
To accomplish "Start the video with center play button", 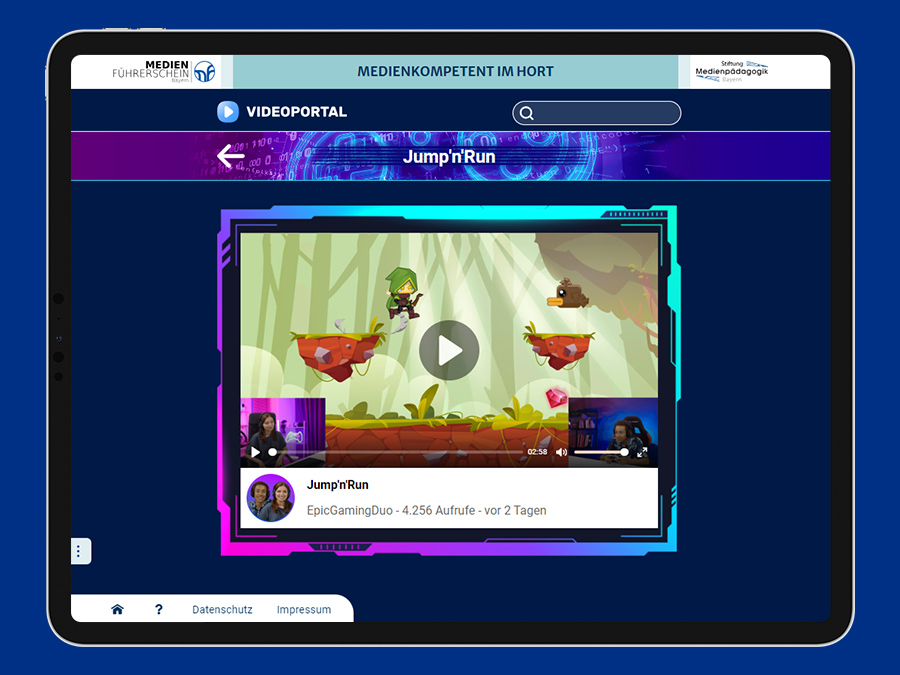I will coord(449,350).
